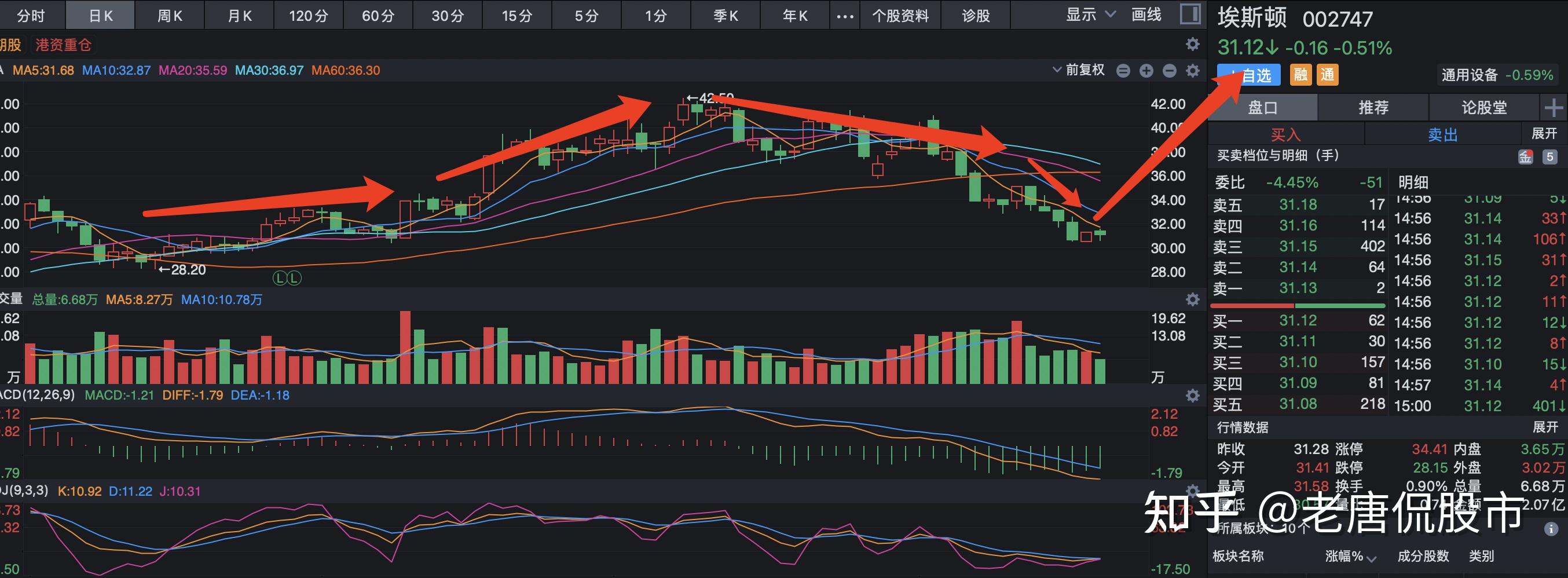Click the red 买入 buy button
This screenshot has width=1568, height=578.
coord(1285,134)
